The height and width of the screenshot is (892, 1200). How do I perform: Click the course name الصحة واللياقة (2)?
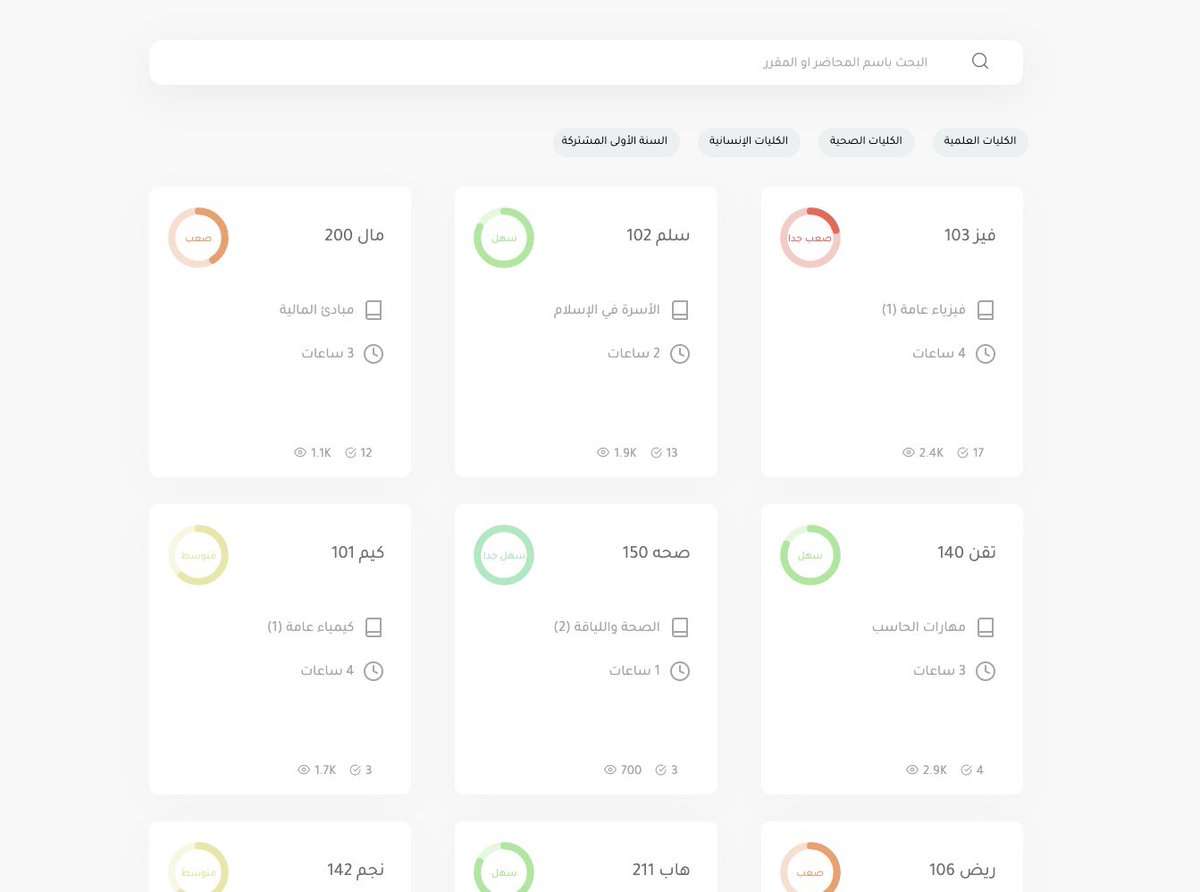tap(607, 627)
